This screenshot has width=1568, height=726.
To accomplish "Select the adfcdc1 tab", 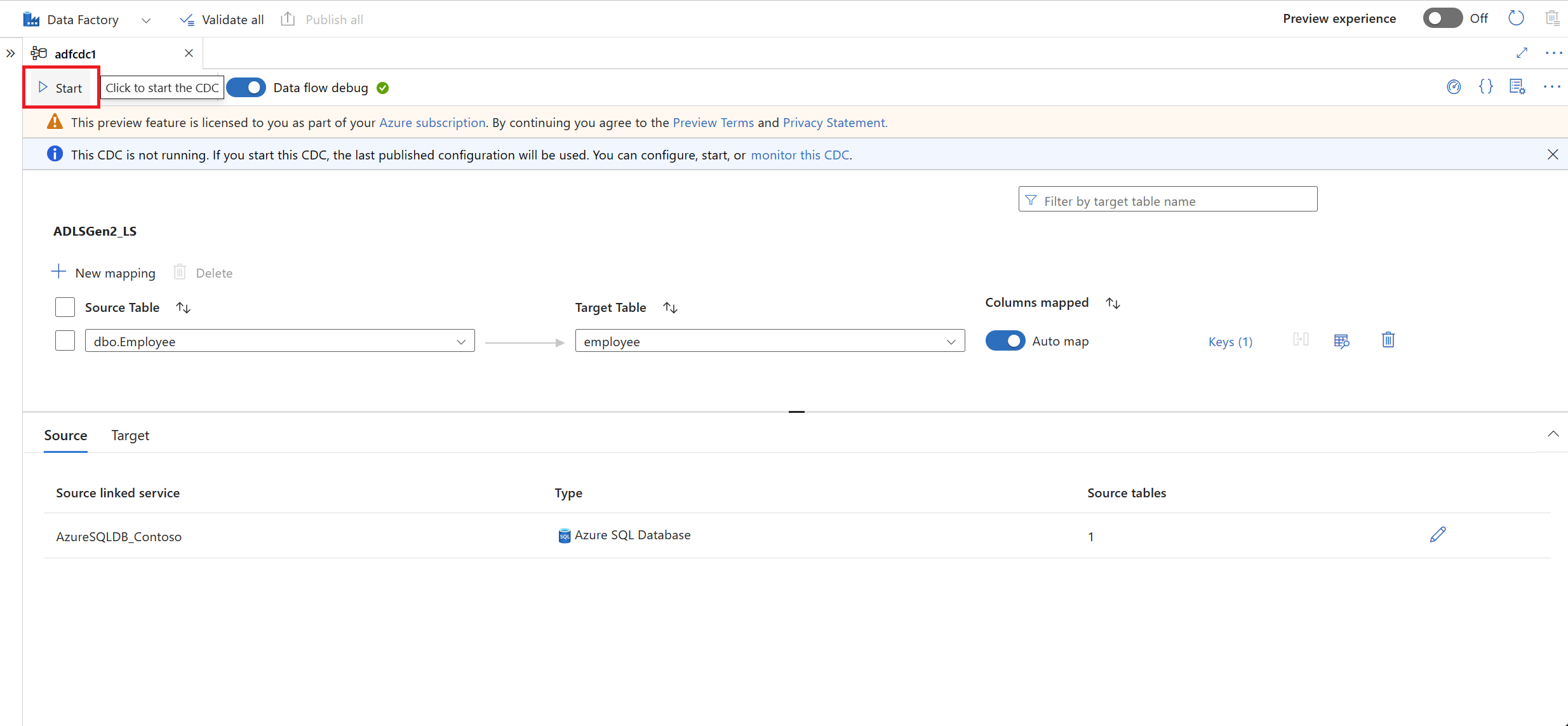I will [75, 54].
